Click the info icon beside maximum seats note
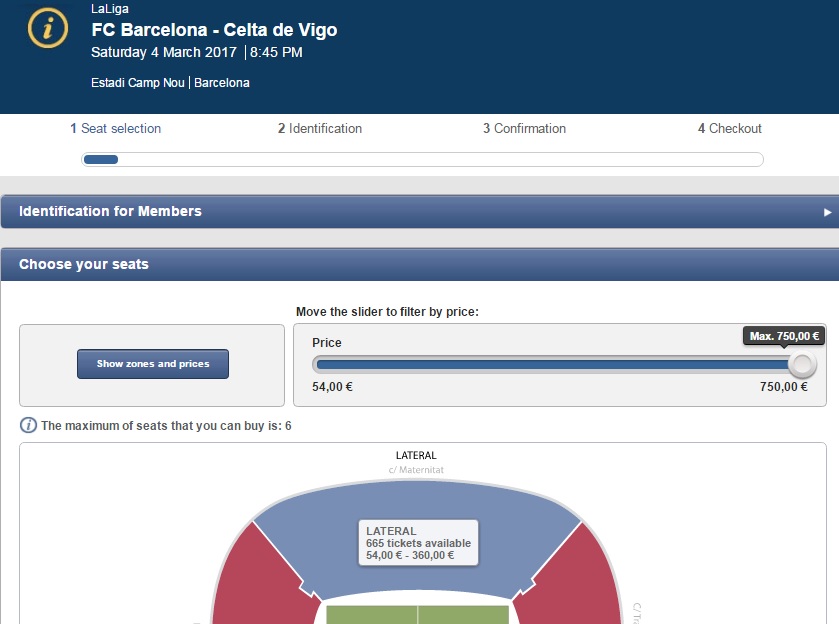This screenshot has width=839, height=624. [29, 426]
